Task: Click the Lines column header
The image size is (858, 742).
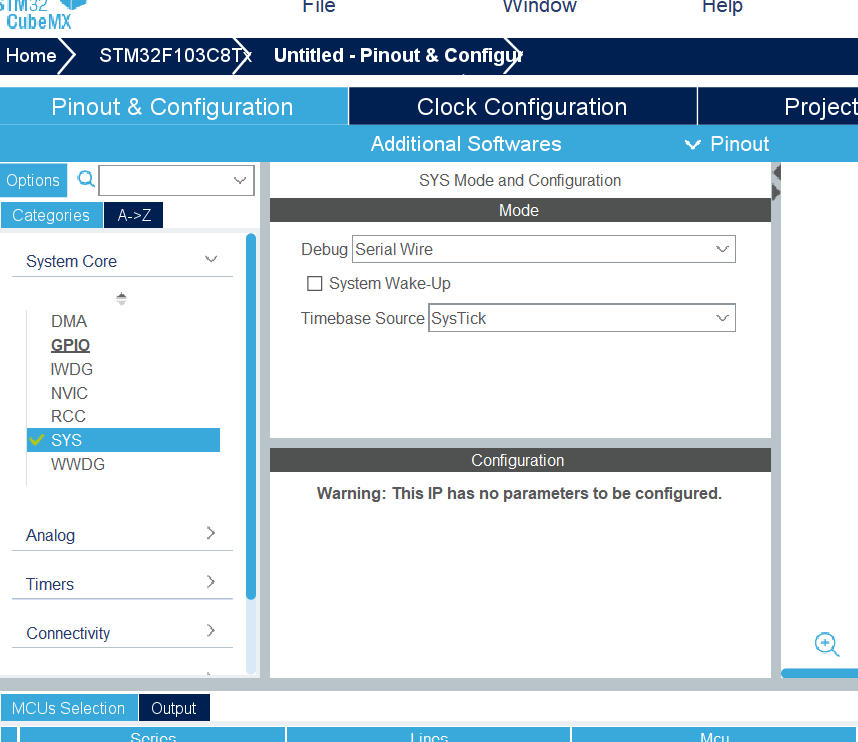Action: pyautogui.click(x=429, y=735)
